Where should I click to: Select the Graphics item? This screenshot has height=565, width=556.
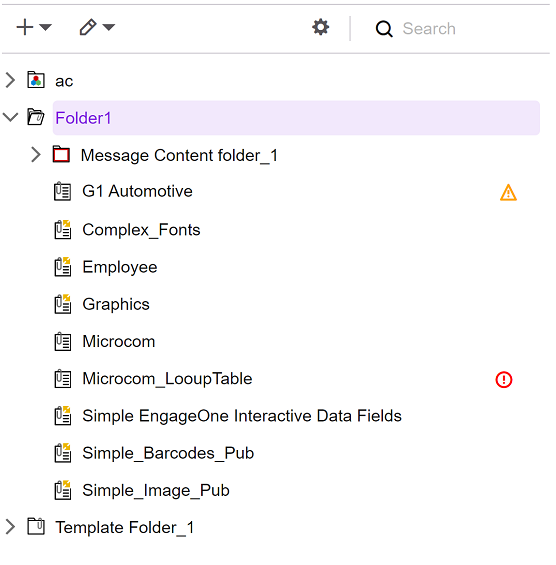[116, 304]
